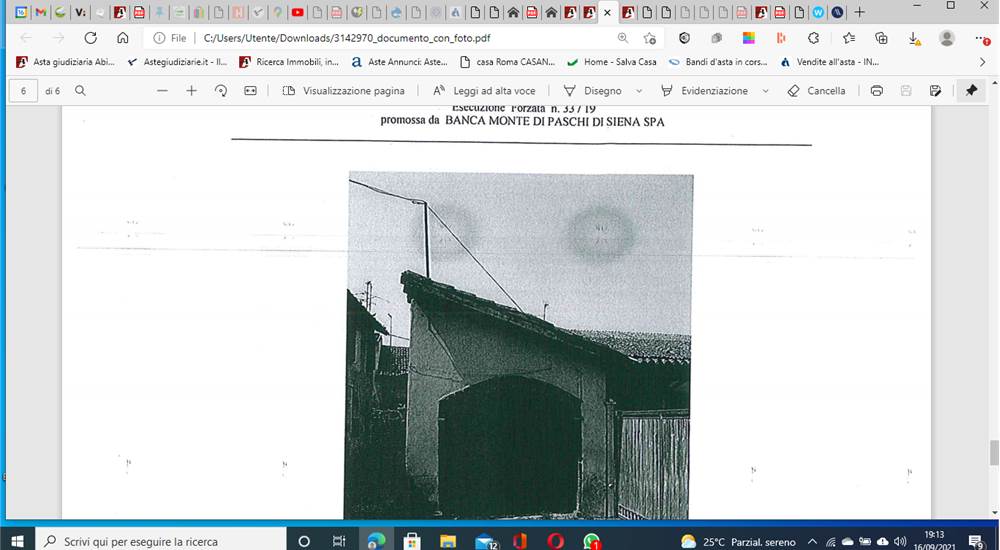This screenshot has width=1000, height=550.
Task: Open casa Roma CASAN... bookmark
Action: click(508, 62)
